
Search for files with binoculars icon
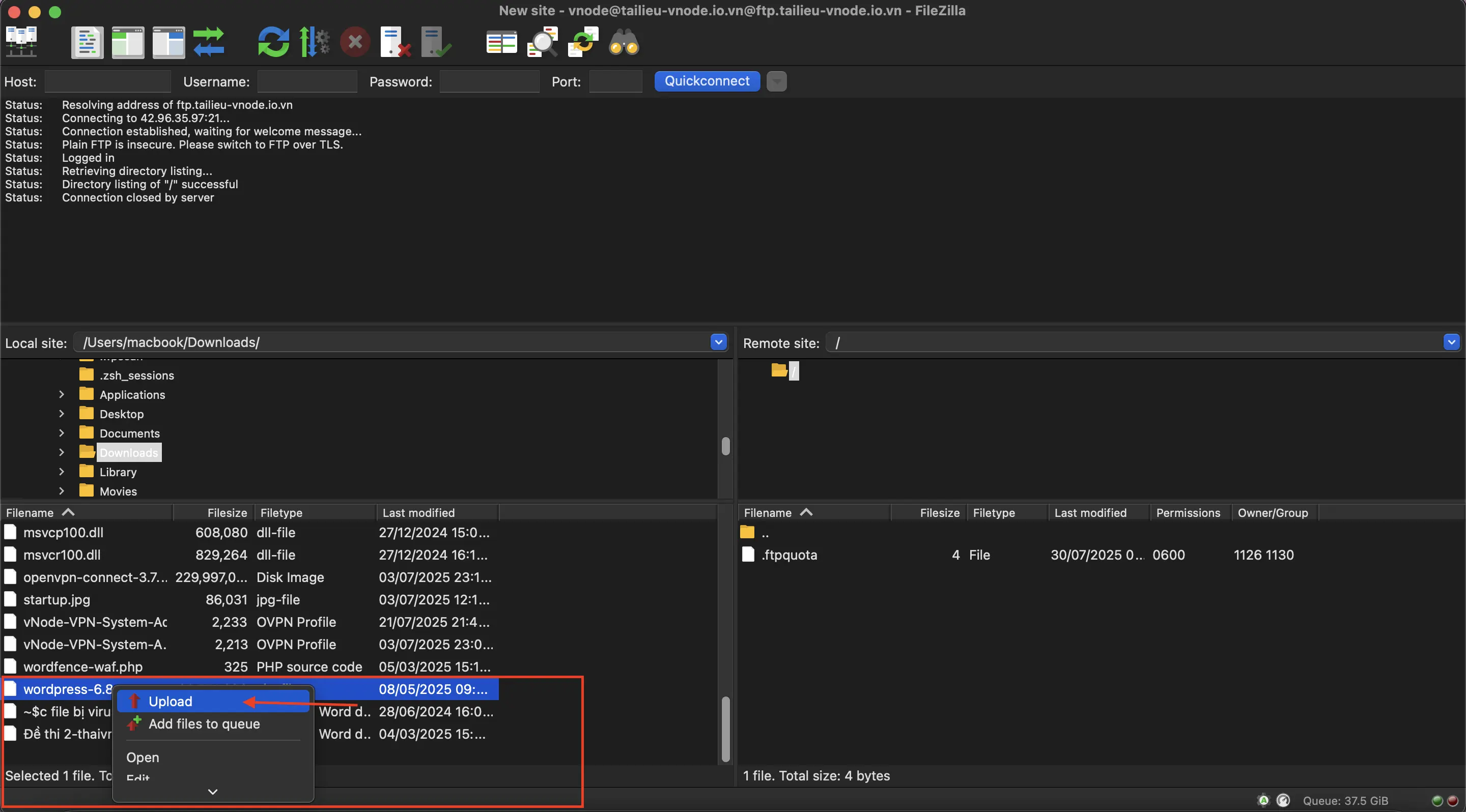(x=624, y=42)
